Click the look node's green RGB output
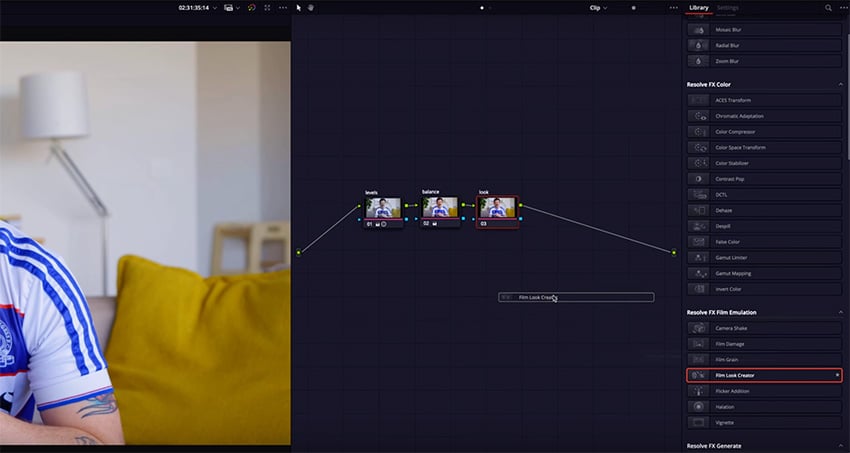The height and width of the screenshot is (453, 850). click(521, 205)
